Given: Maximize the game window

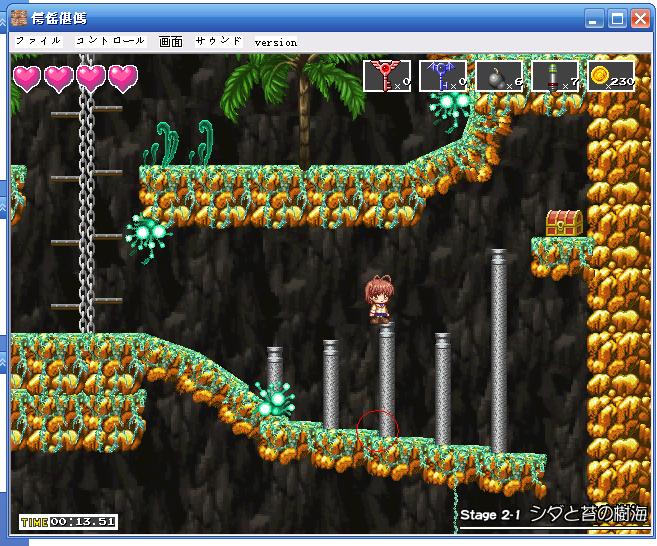Looking at the screenshot, I should tap(617, 19).
